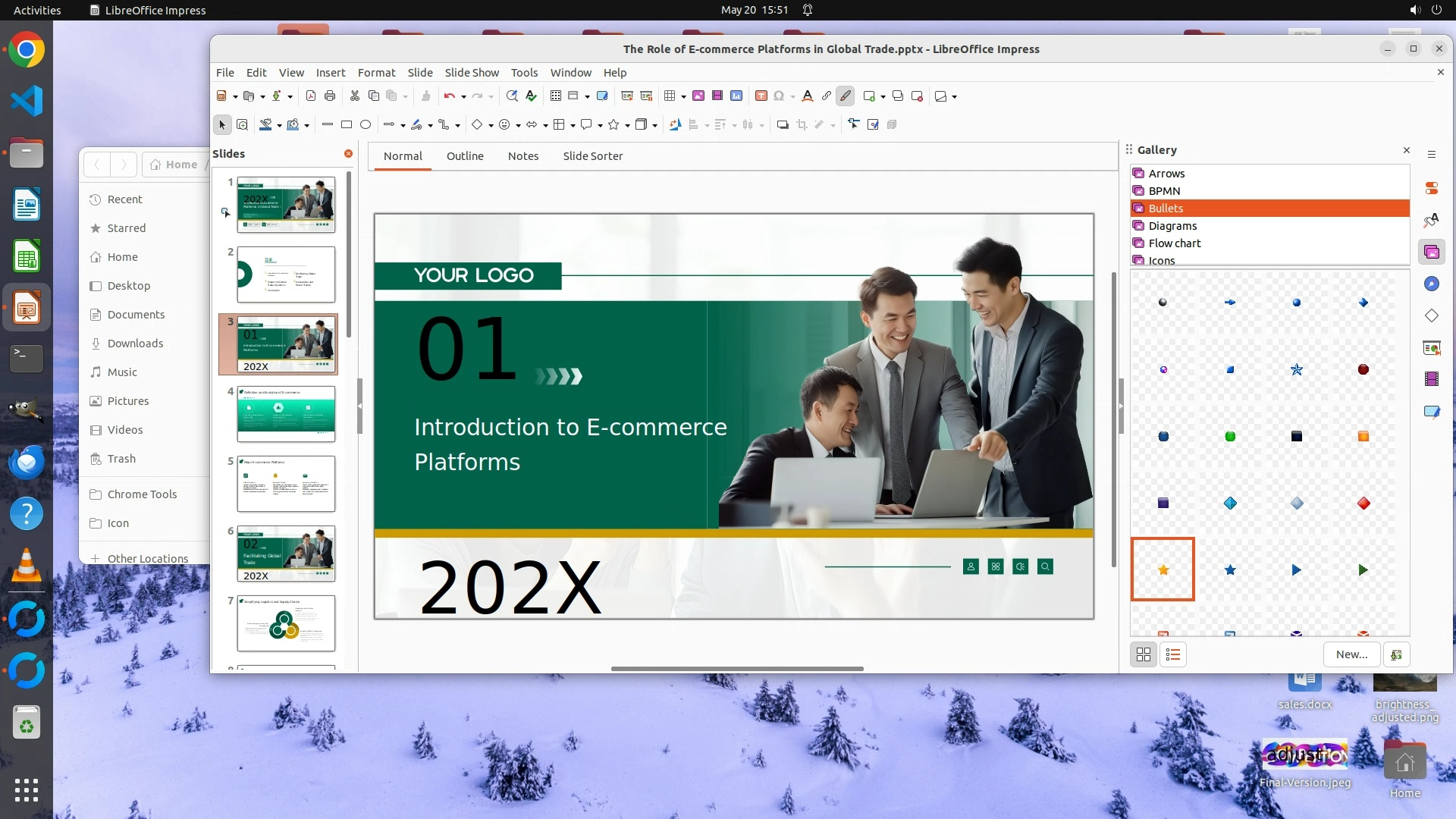Click the Insert Image icon
This screenshot has width=1456, height=819.
coord(698,96)
